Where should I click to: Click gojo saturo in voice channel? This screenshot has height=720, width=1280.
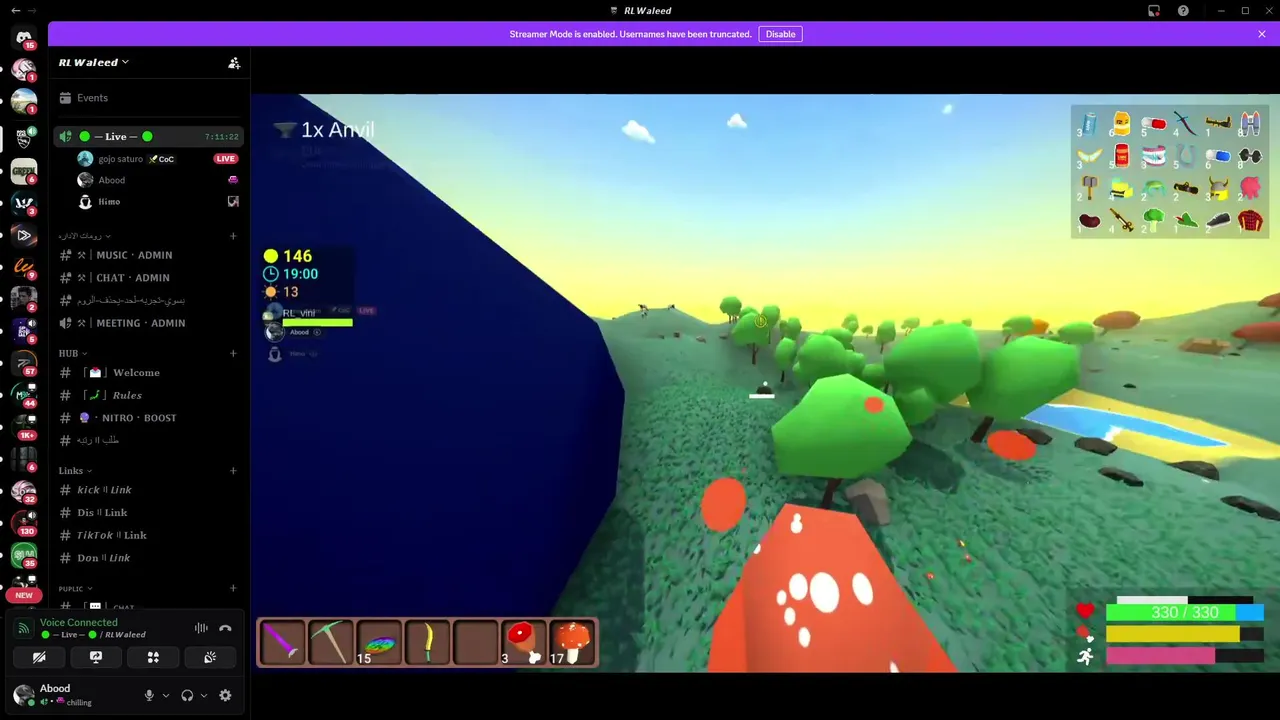click(x=120, y=159)
